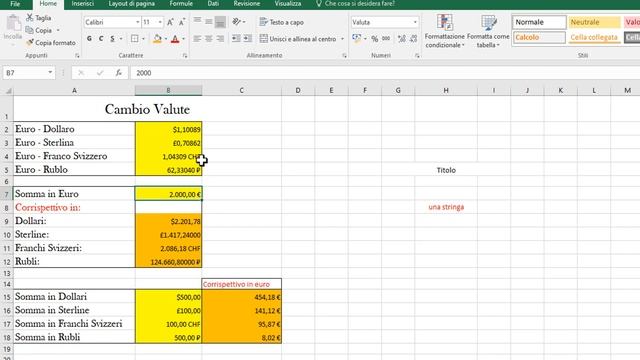Click the formula bar containing 2000

(x=384, y=73)
